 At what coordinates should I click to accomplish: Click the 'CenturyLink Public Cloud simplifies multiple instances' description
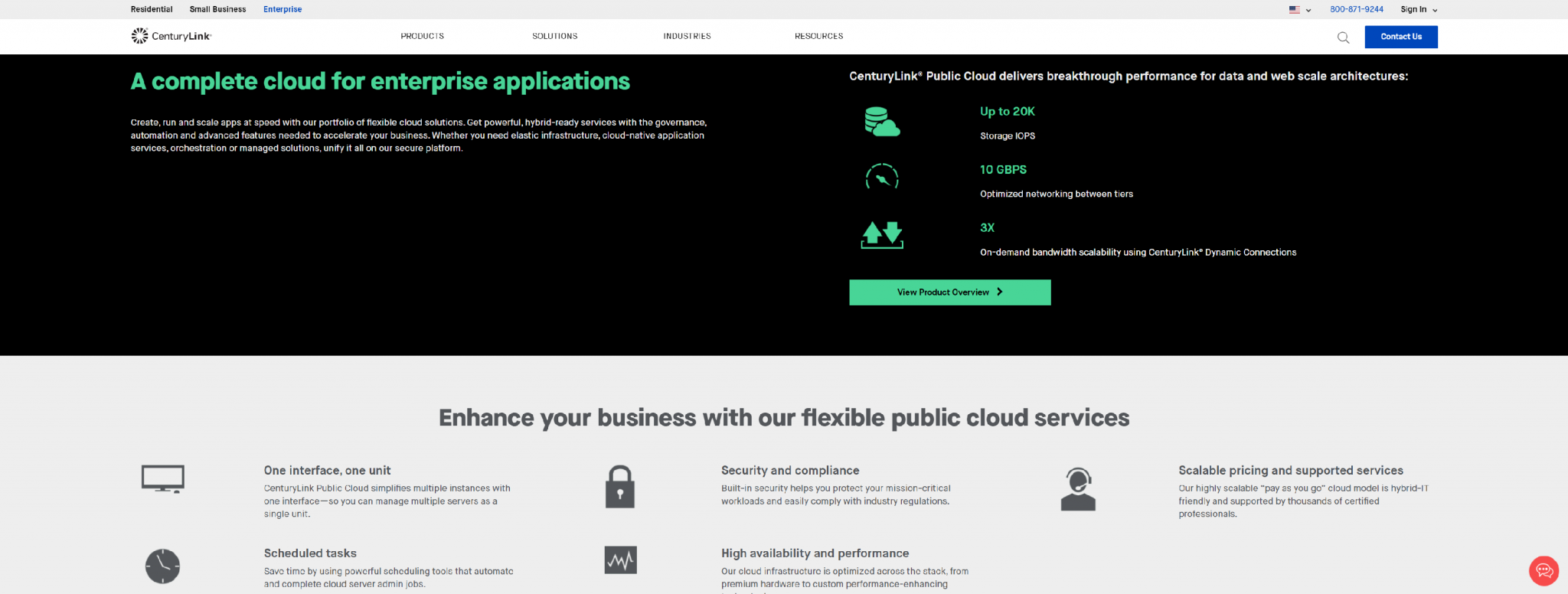point(387,501)
